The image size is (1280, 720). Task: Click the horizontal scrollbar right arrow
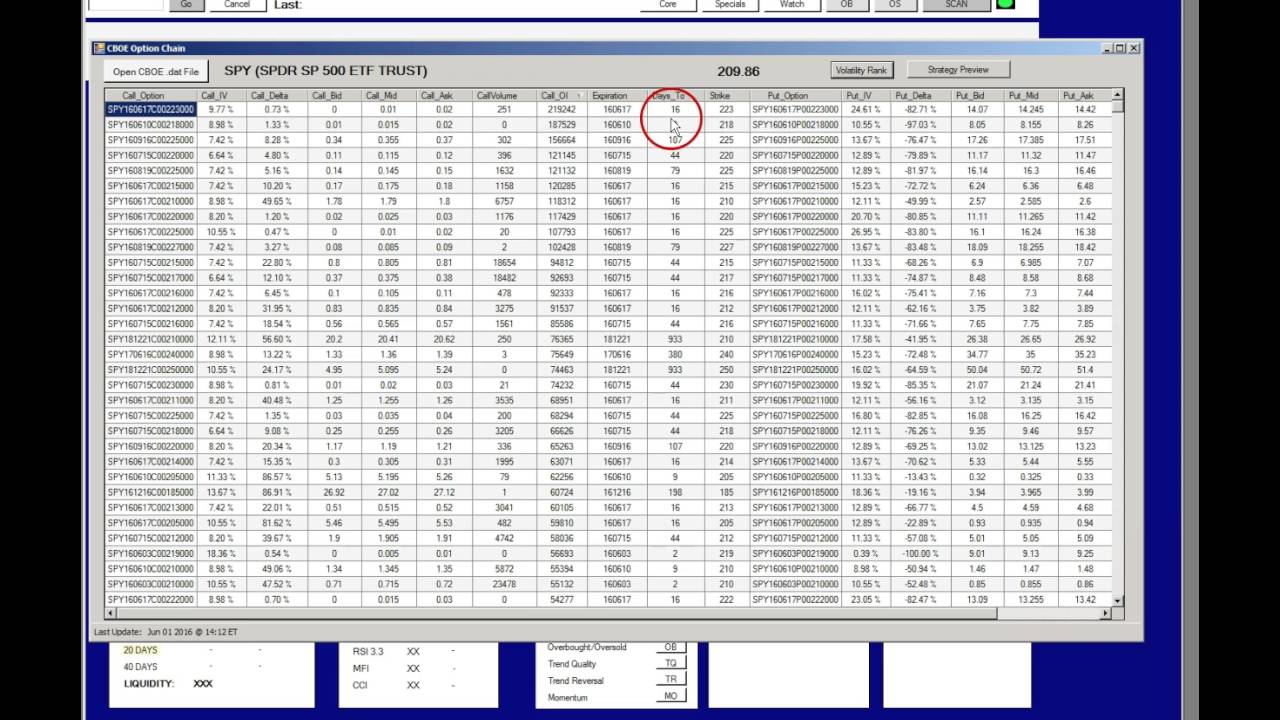pos(1106,612)
